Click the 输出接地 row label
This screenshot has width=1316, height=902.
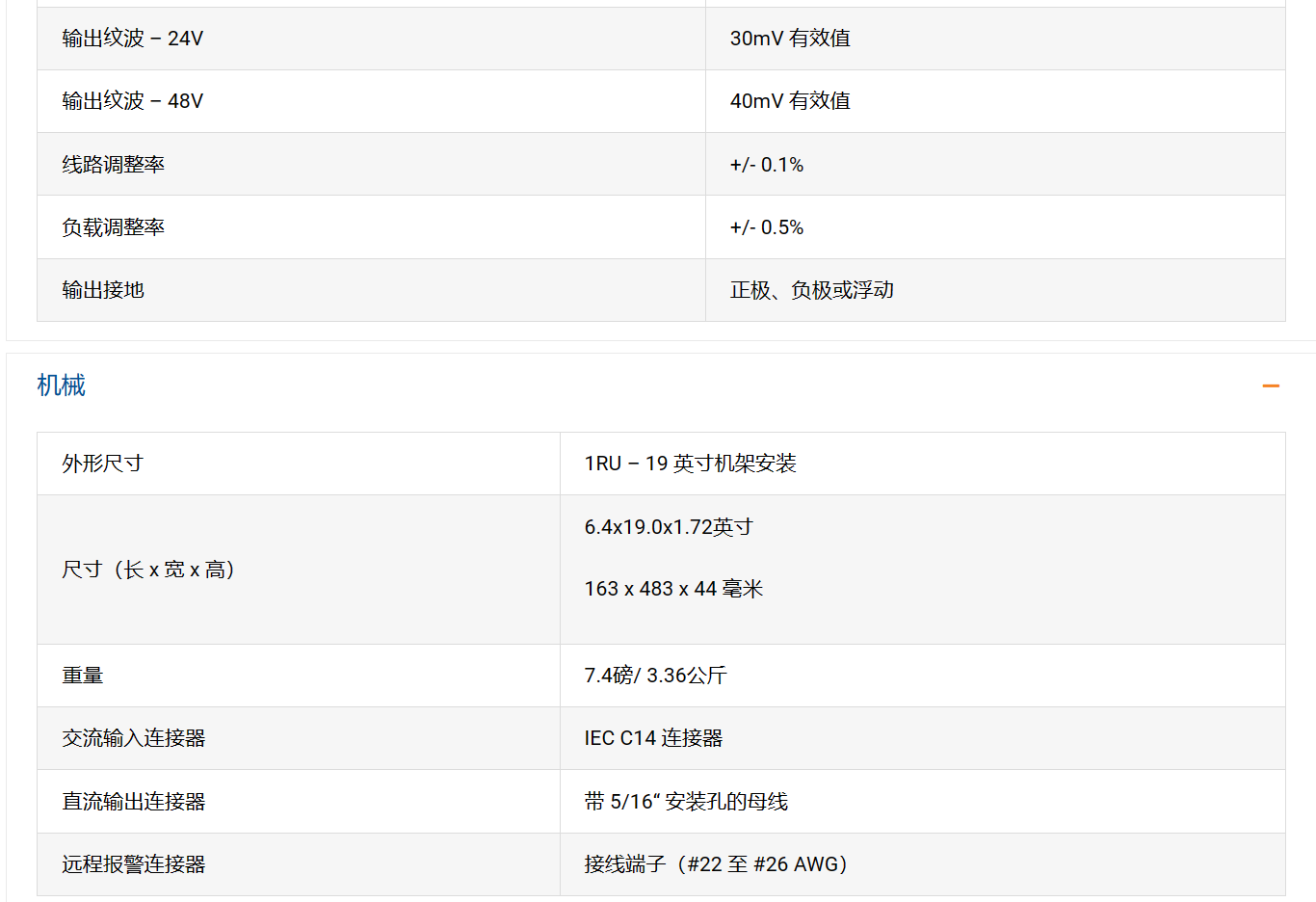tap(103, 290)
